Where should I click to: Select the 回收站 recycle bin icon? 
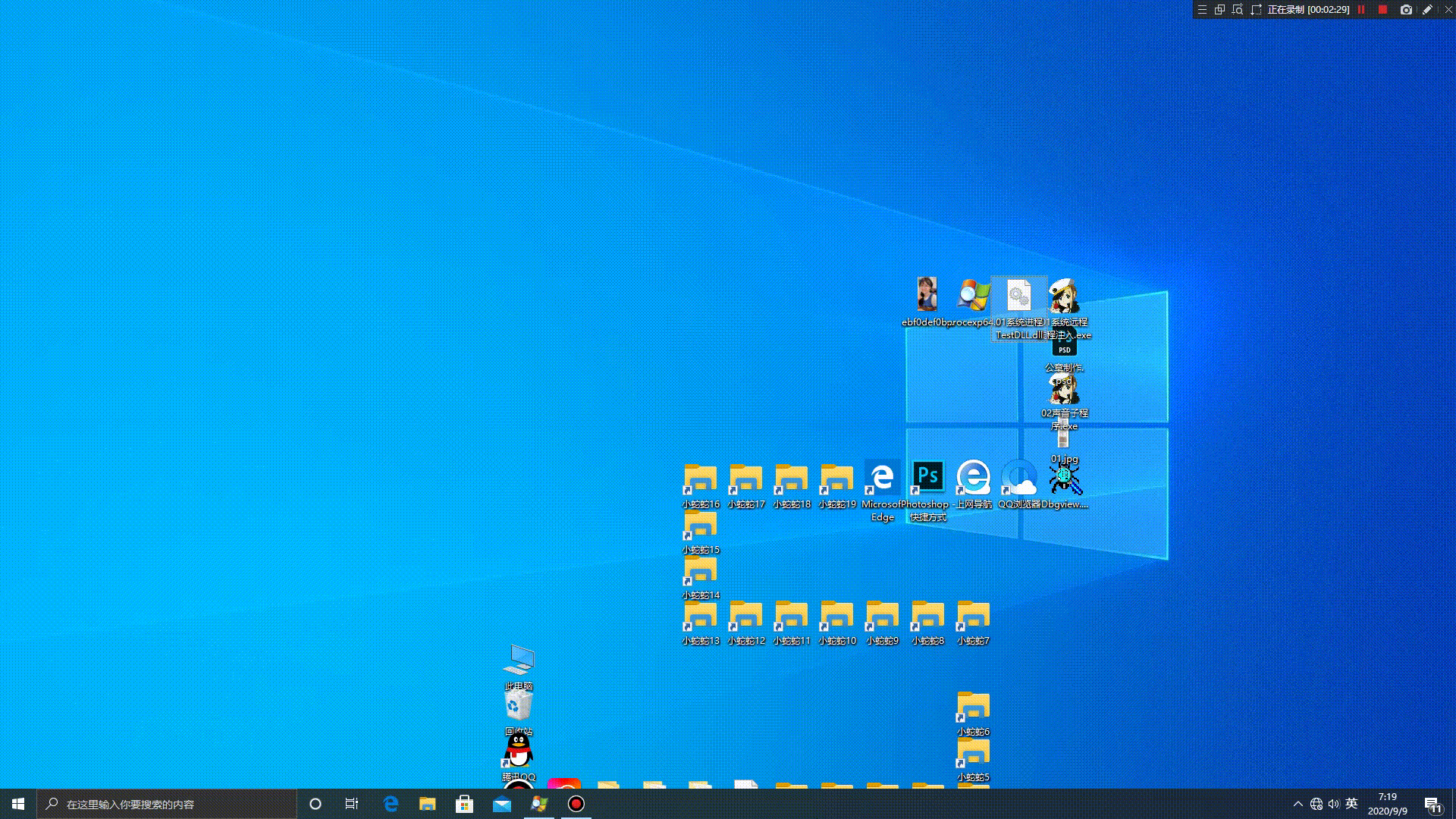pos(519,706)
